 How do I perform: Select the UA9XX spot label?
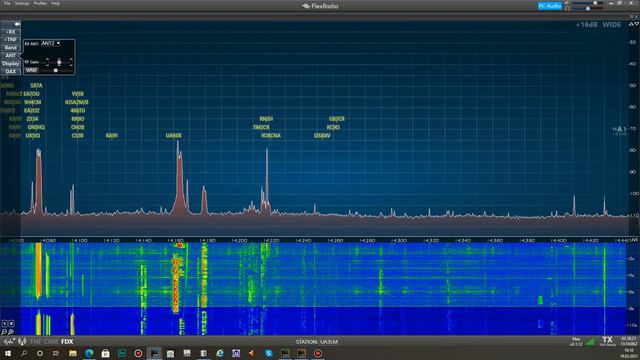click(x=174, y=136)
